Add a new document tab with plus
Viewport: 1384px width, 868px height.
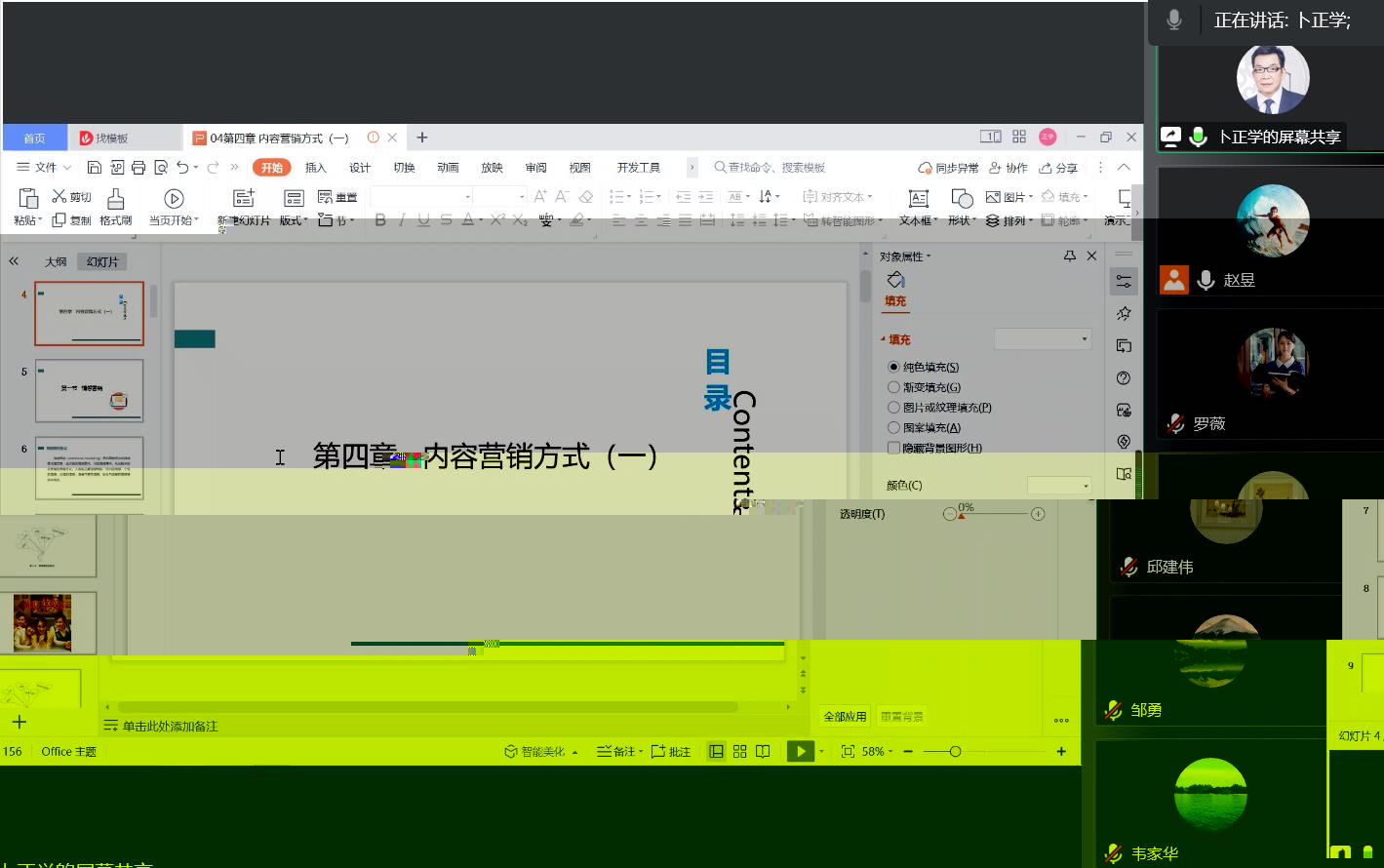pos(422,138)
